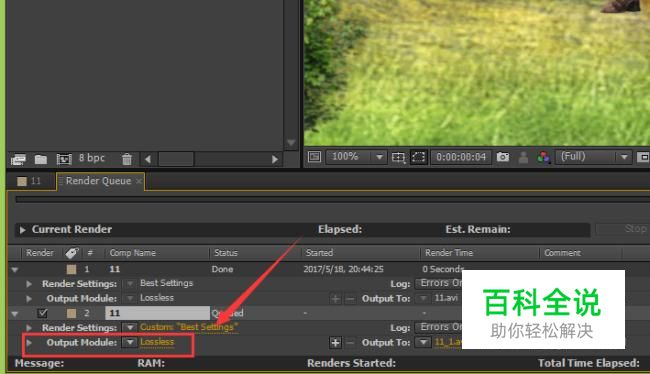This screenshot has width=650, height=374.
Task: Open the 100% magnification dropdown
Action: pyautogui.click(x=356, y=157)
